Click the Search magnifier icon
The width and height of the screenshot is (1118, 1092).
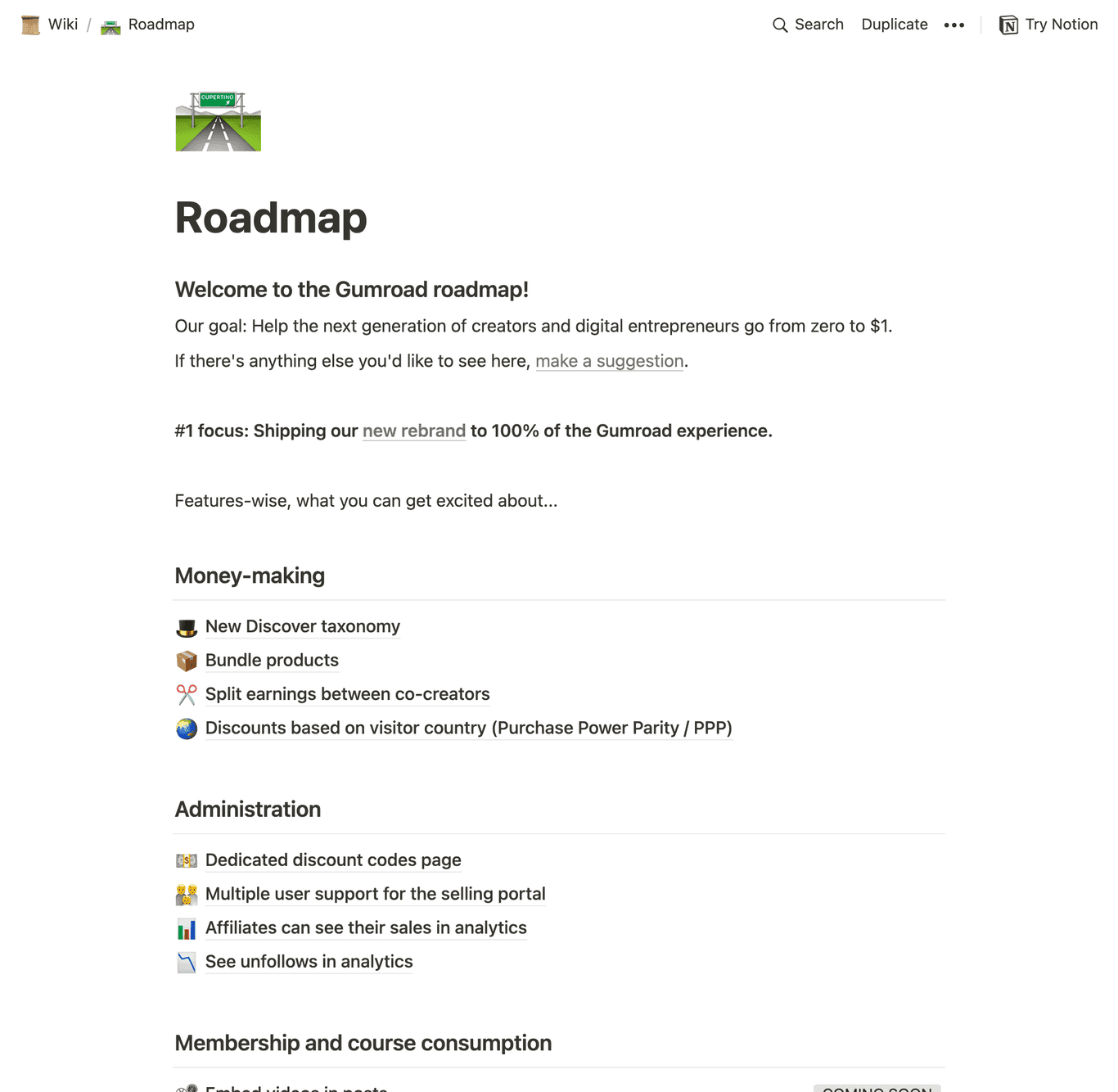pyautogui.click(x=780, y=25)
